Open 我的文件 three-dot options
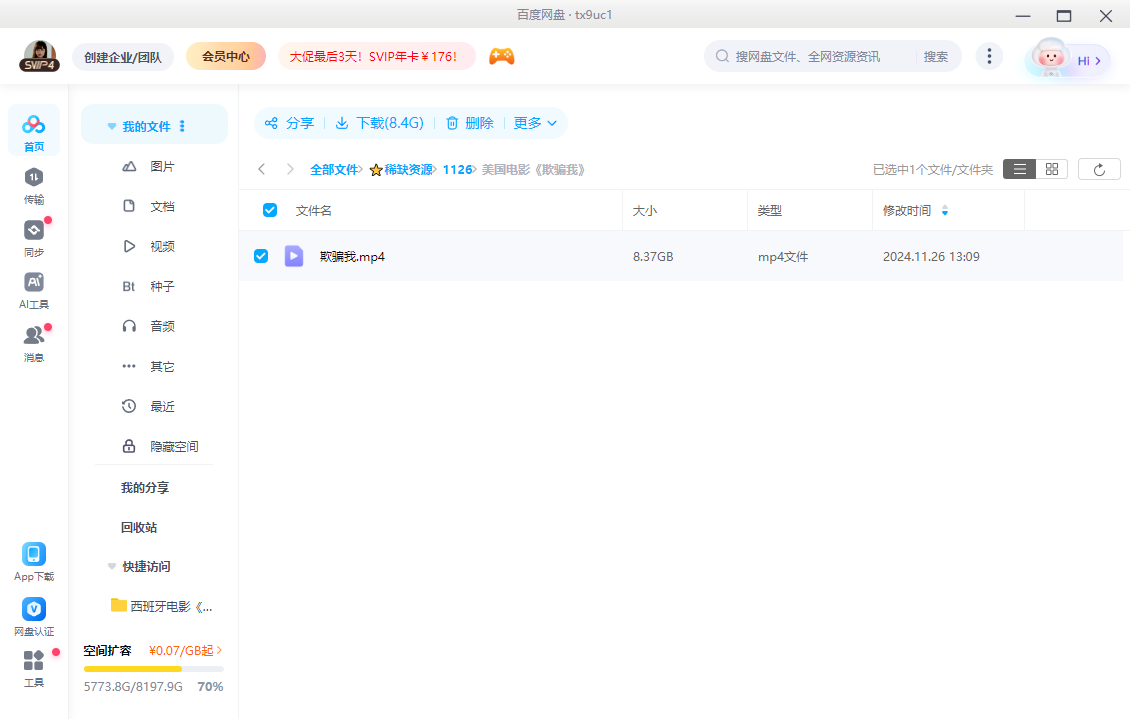Screen dimensions: 1130x719 pos(182,126)
